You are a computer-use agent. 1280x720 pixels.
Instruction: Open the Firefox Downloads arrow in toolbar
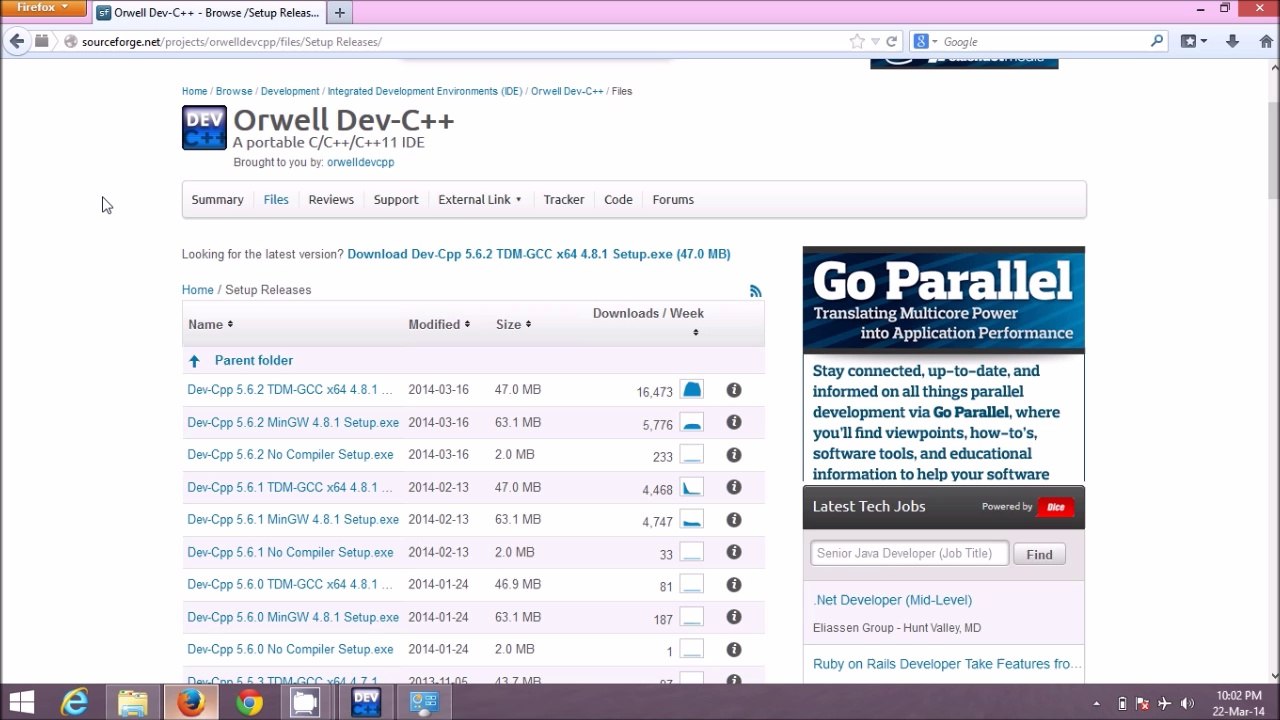pyautogui.click(x=1232, y=42)
